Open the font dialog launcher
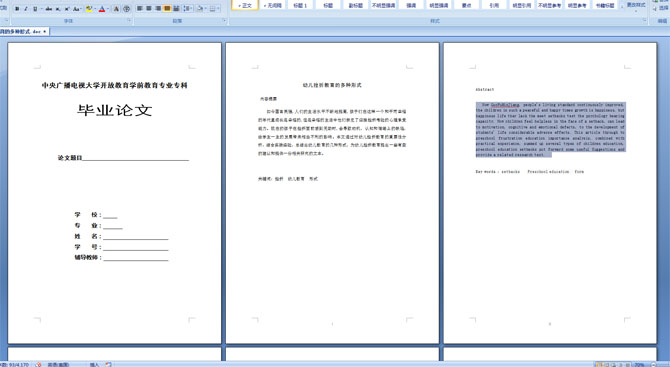The width and height of the screenshot is (670, 367). pos(129,21)
